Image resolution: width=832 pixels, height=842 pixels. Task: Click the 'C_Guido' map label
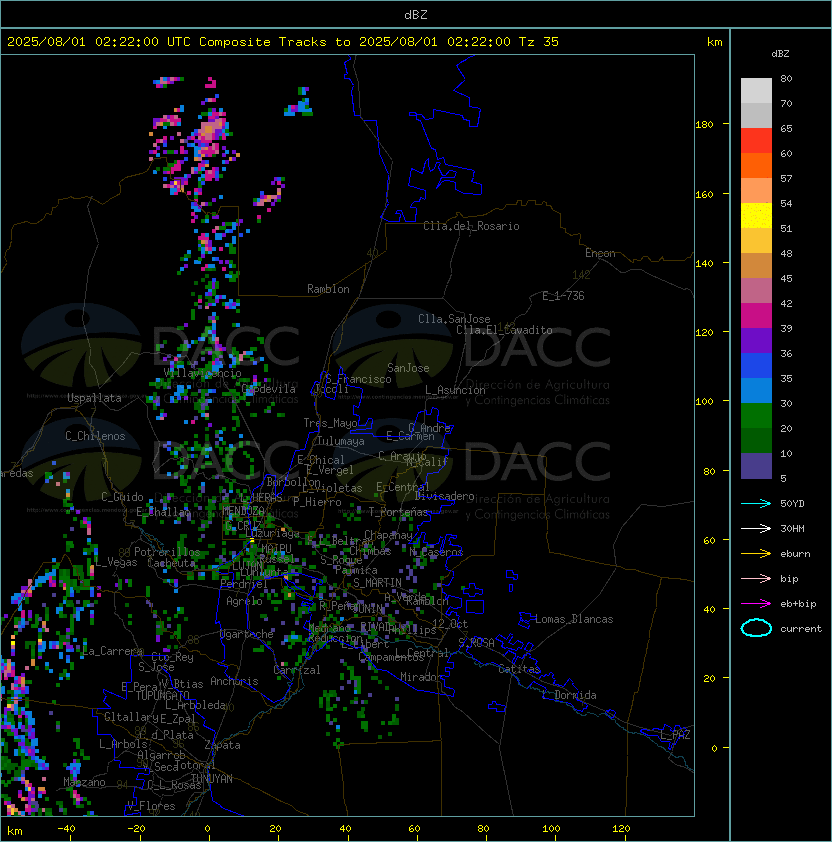[122, 497]
